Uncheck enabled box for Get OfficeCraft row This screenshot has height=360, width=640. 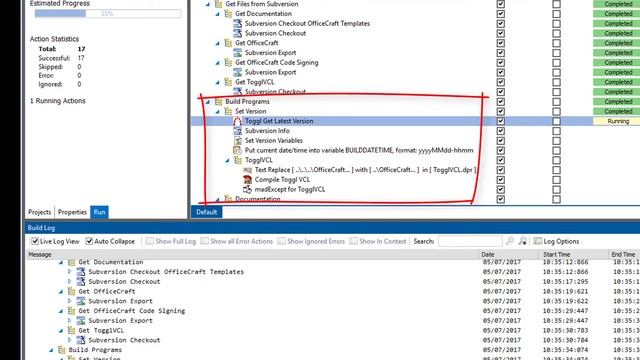[x=501, y=43]
